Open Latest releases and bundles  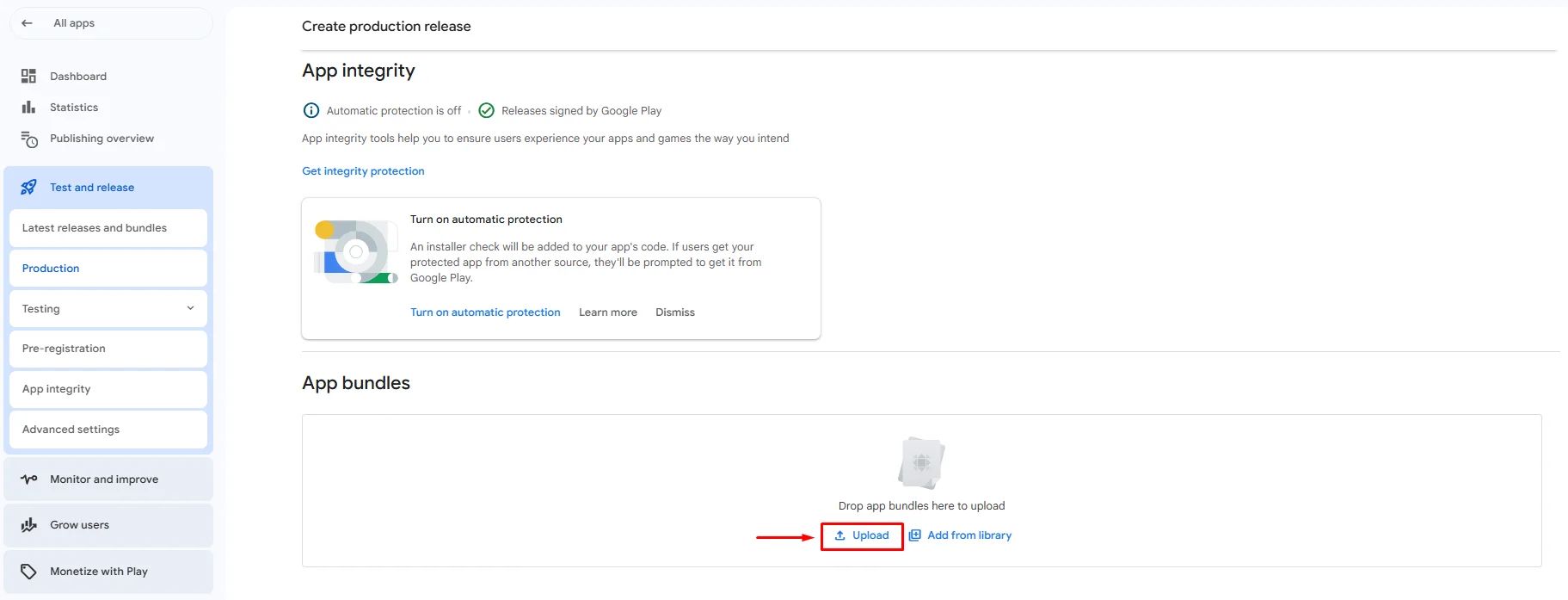(x=95, y=228)
